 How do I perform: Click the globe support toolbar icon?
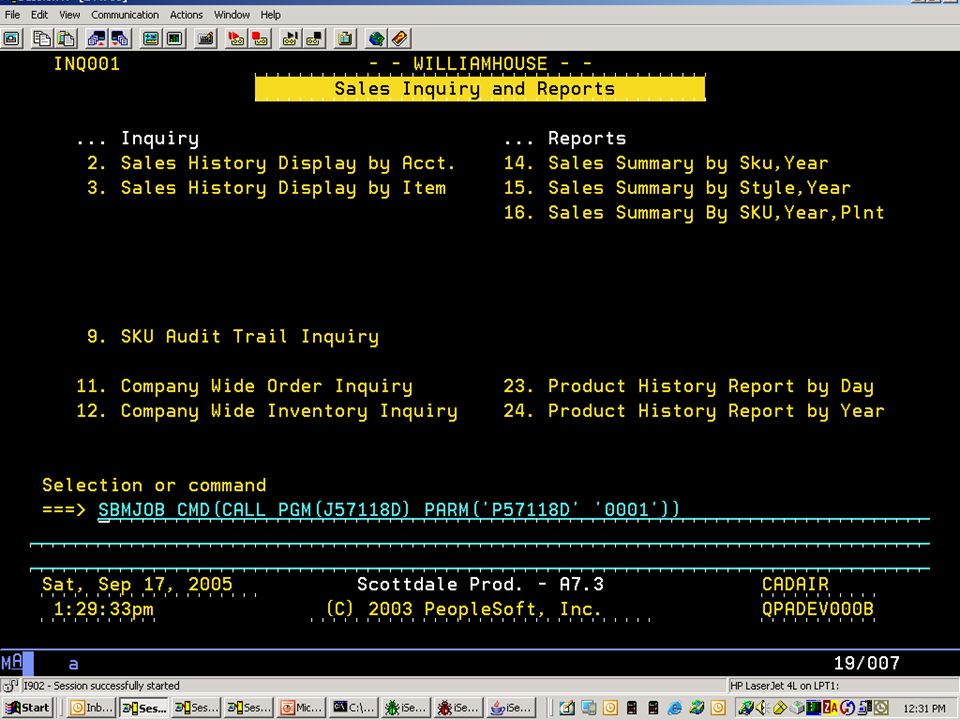(x=376, y=39)
